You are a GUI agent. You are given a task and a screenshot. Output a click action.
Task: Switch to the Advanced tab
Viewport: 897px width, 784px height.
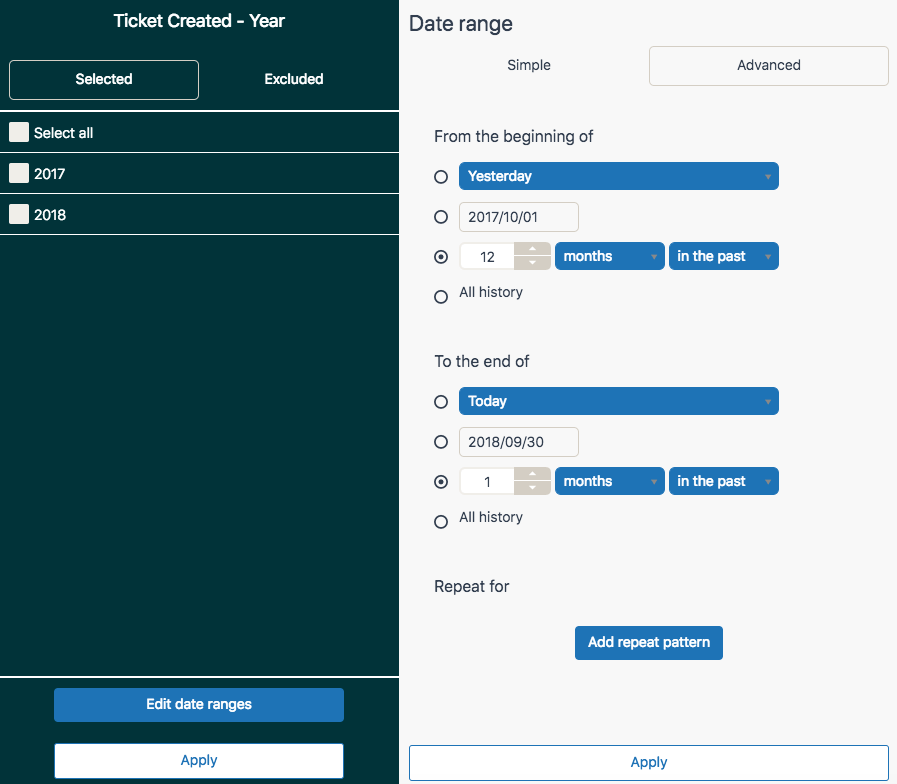768,65
